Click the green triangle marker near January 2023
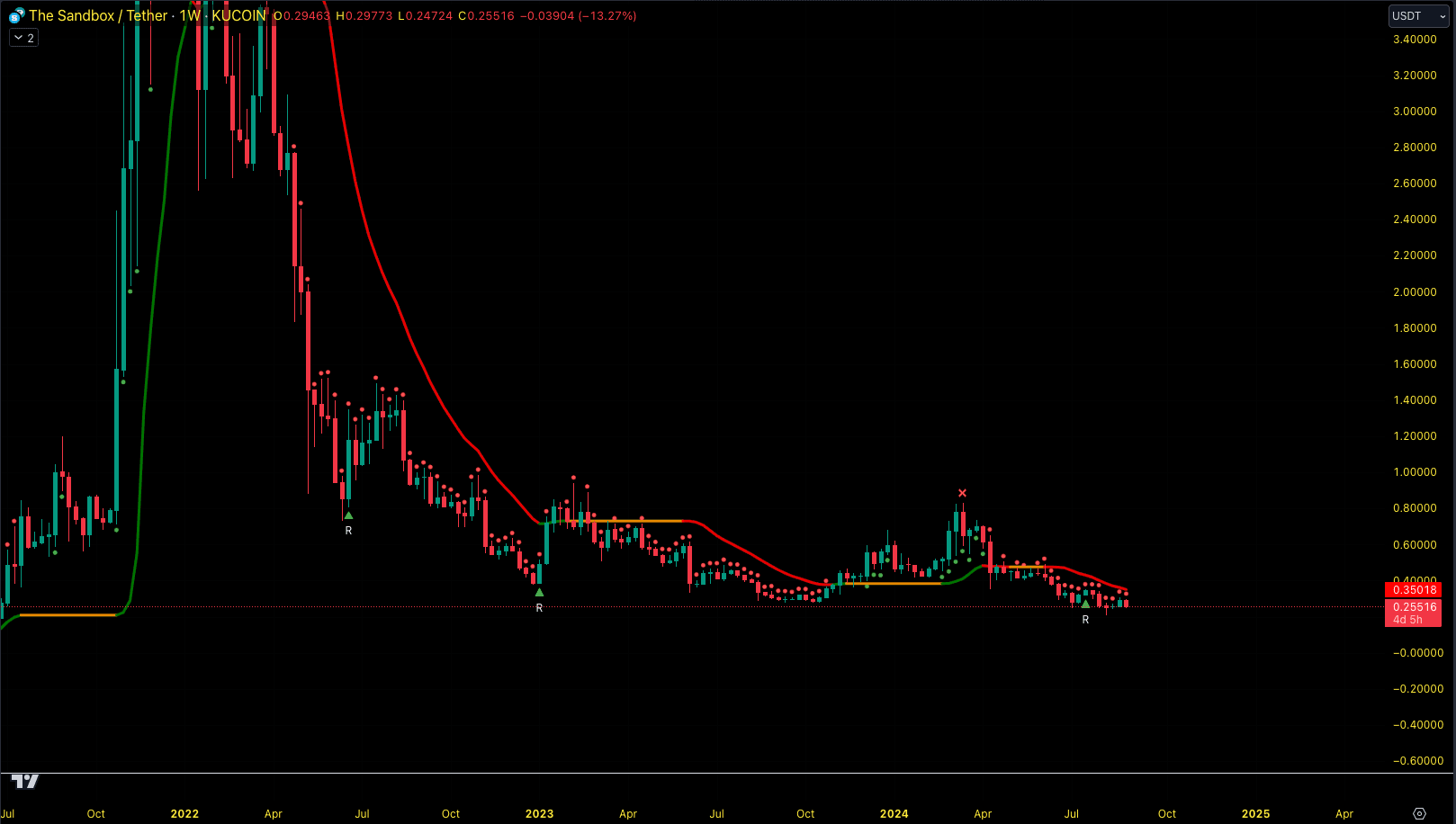Image resolution: width=1456 pixels, height=824 pixels. pyautogui.click(x=539, y=593)
